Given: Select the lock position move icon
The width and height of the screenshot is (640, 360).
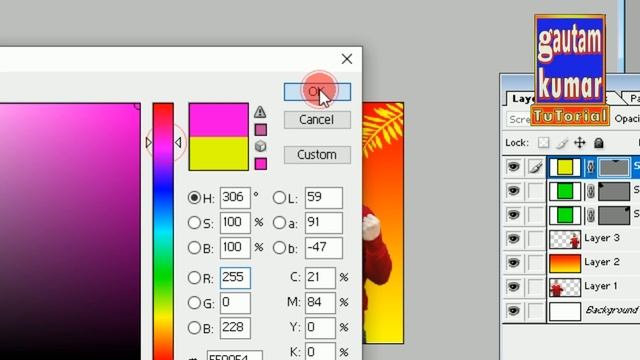Looking at the screenshot, I should (580, 143).
